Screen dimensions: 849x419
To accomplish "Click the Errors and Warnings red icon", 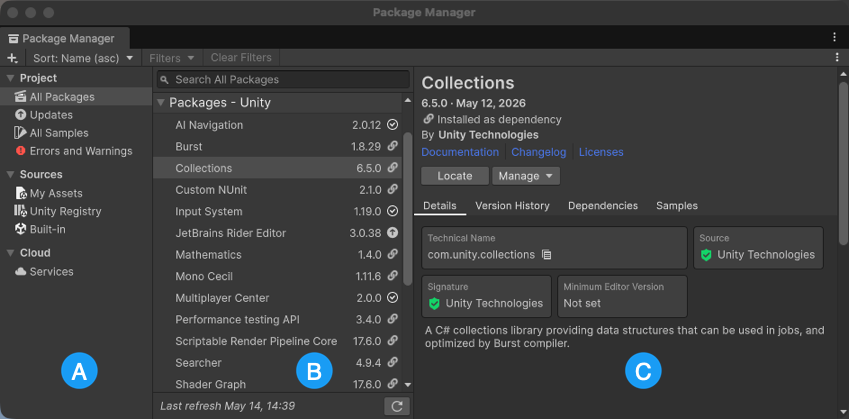I will coord(21,151).
